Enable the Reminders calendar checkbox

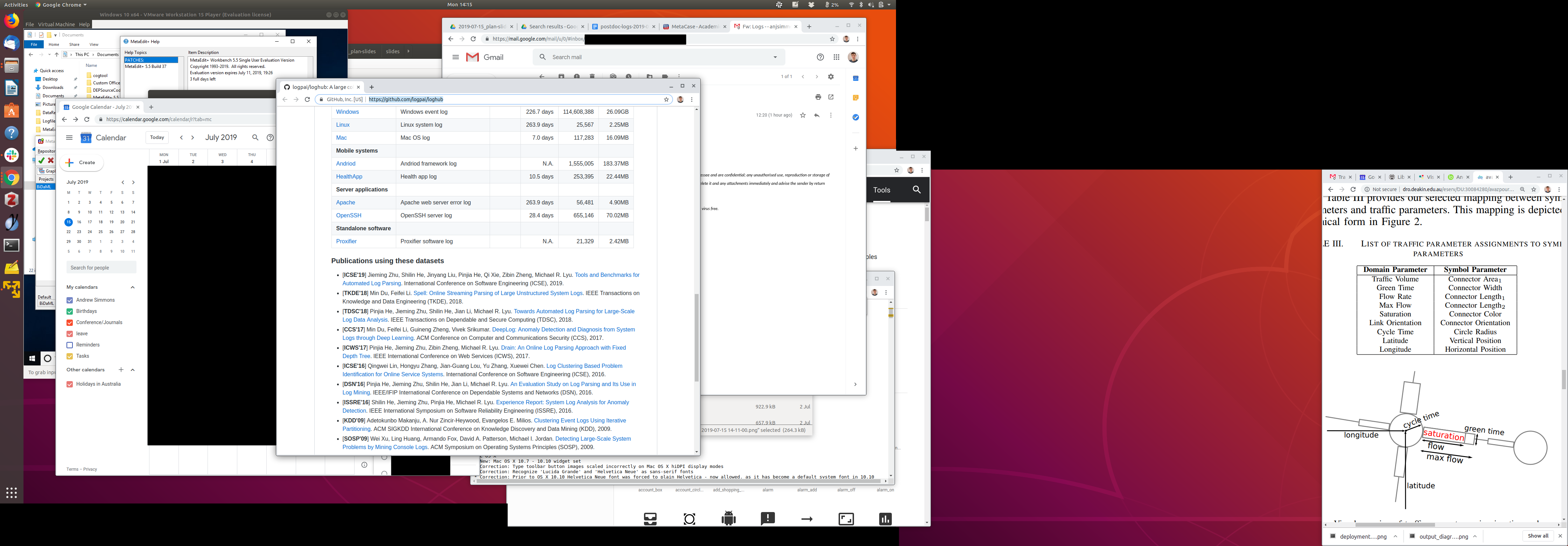coord(69,345)
